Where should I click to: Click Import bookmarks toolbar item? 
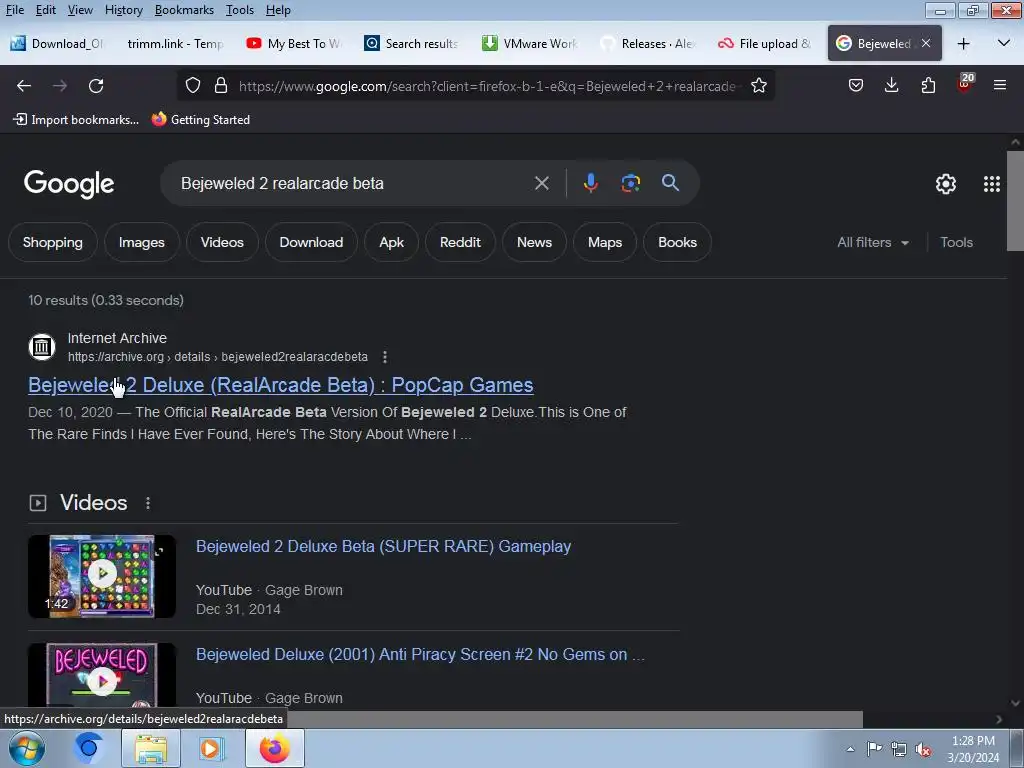pyautogui.click(x=76, y=120)
